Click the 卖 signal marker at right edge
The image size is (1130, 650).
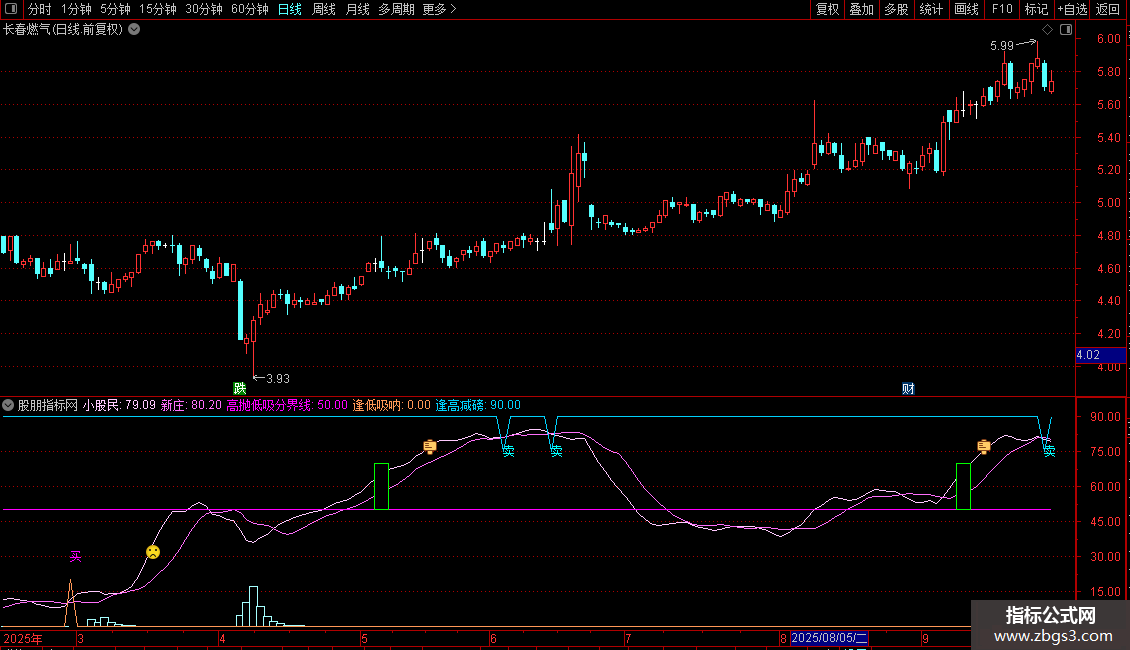tap(1049, 451)
